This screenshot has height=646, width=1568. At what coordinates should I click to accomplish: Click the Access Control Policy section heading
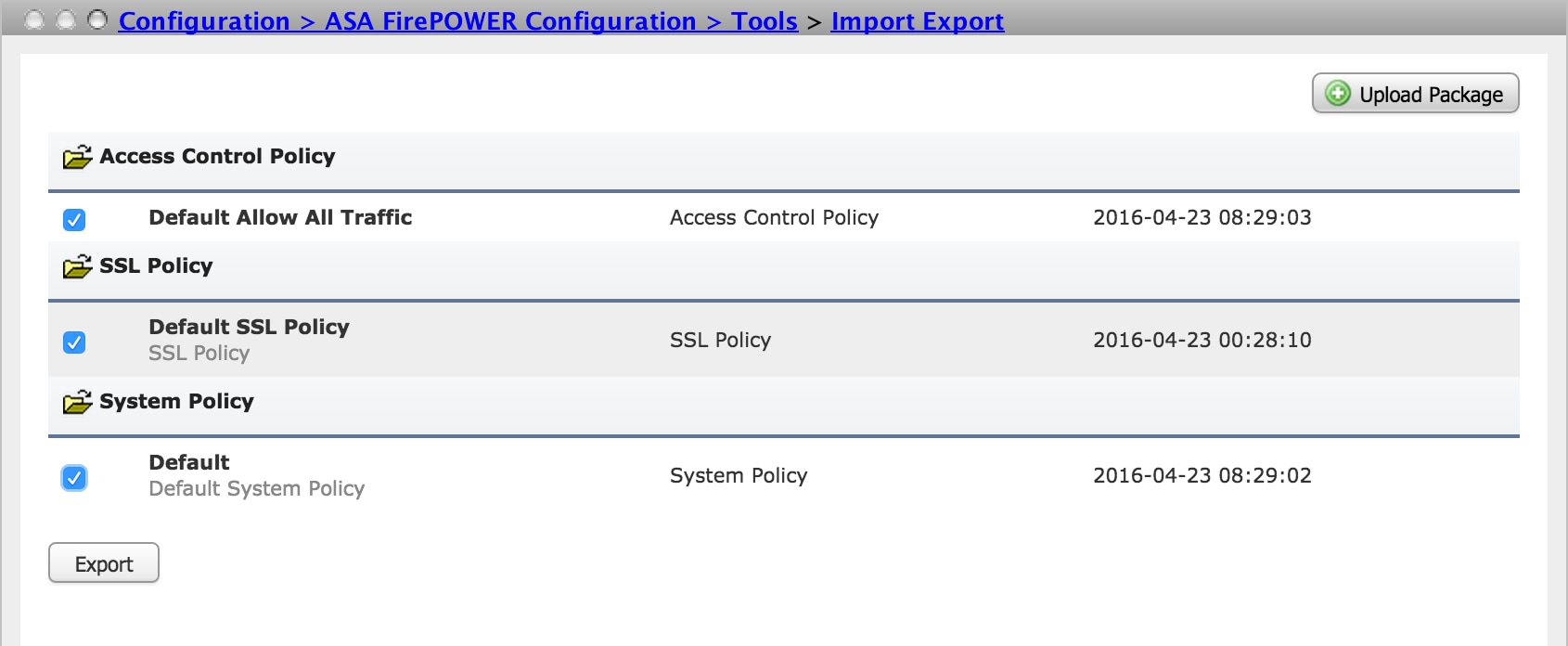click(x=217, y=156)
